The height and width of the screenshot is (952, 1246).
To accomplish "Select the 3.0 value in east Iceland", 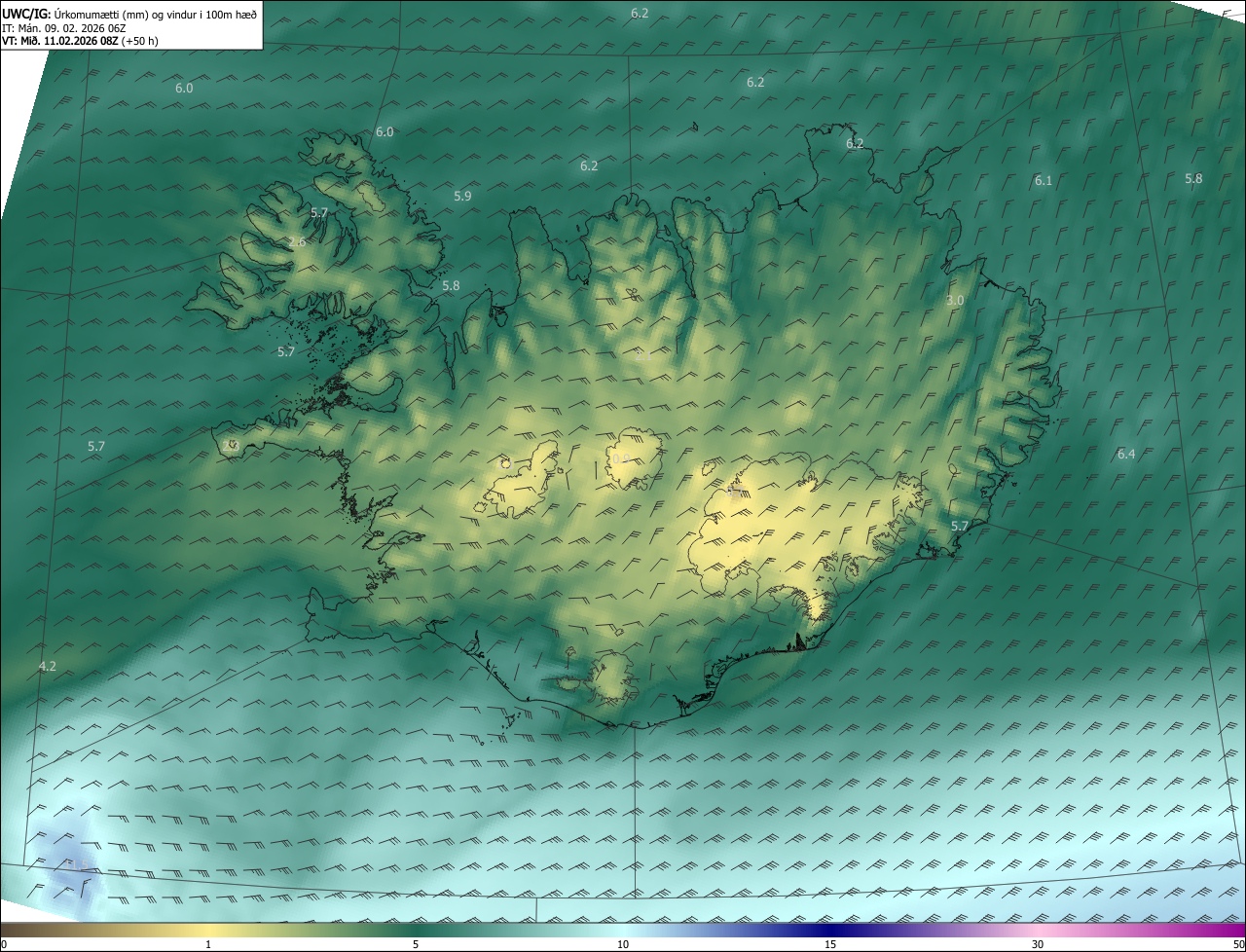I will [x=955, y=300].
